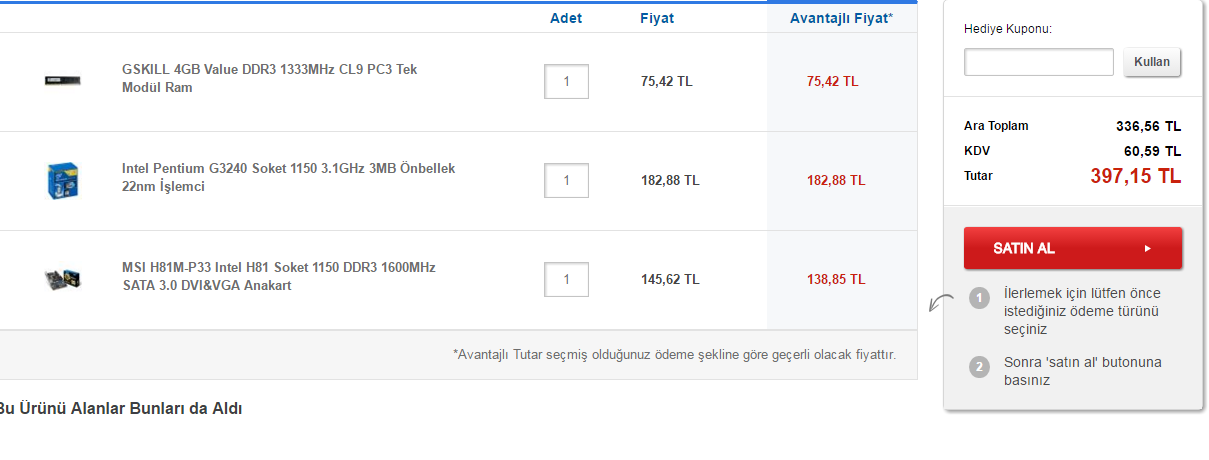Click the curved arrow icon beside the steps
This screenshot has width=1209, height=460.
pos(940,302)
